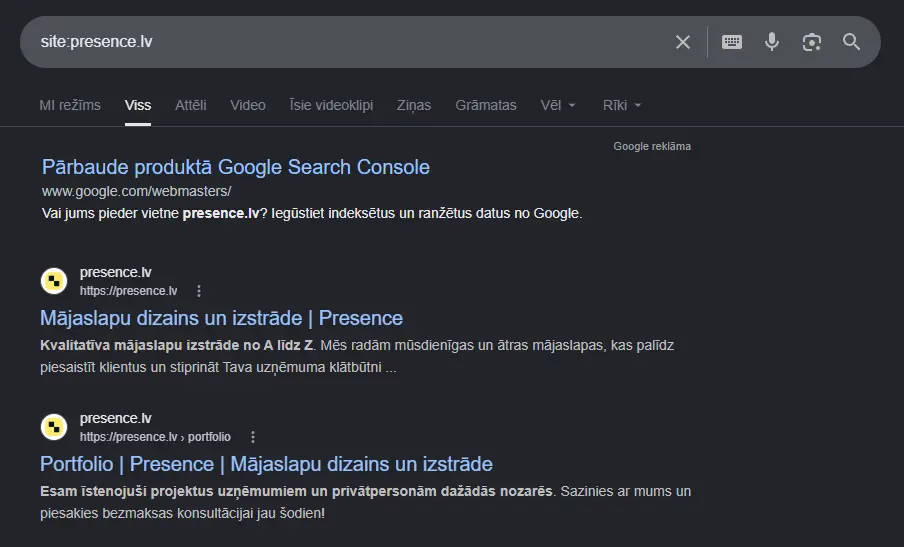
Task: Click the https://presence.lv URL text
Action: point(129,291)
